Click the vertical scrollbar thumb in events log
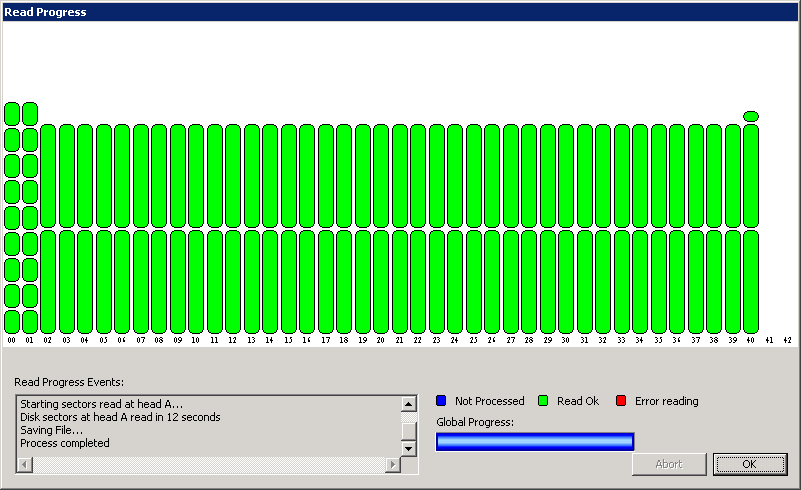Viewport: 801px width, 490px height. tap(408, 430)
